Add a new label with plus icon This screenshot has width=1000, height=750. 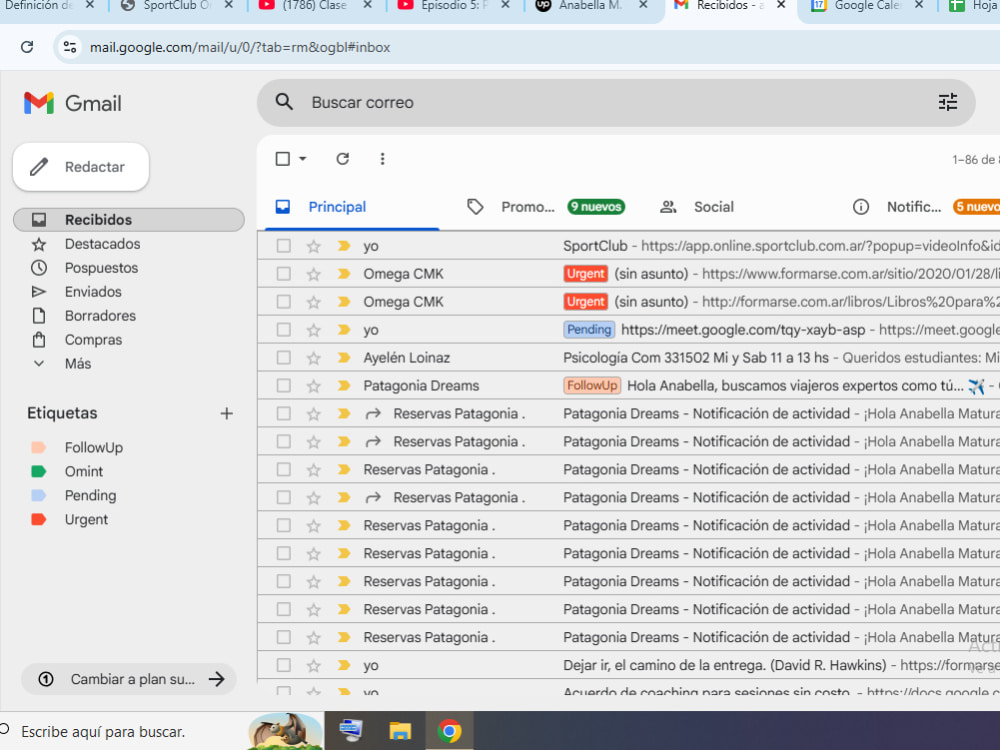point(226,413)
